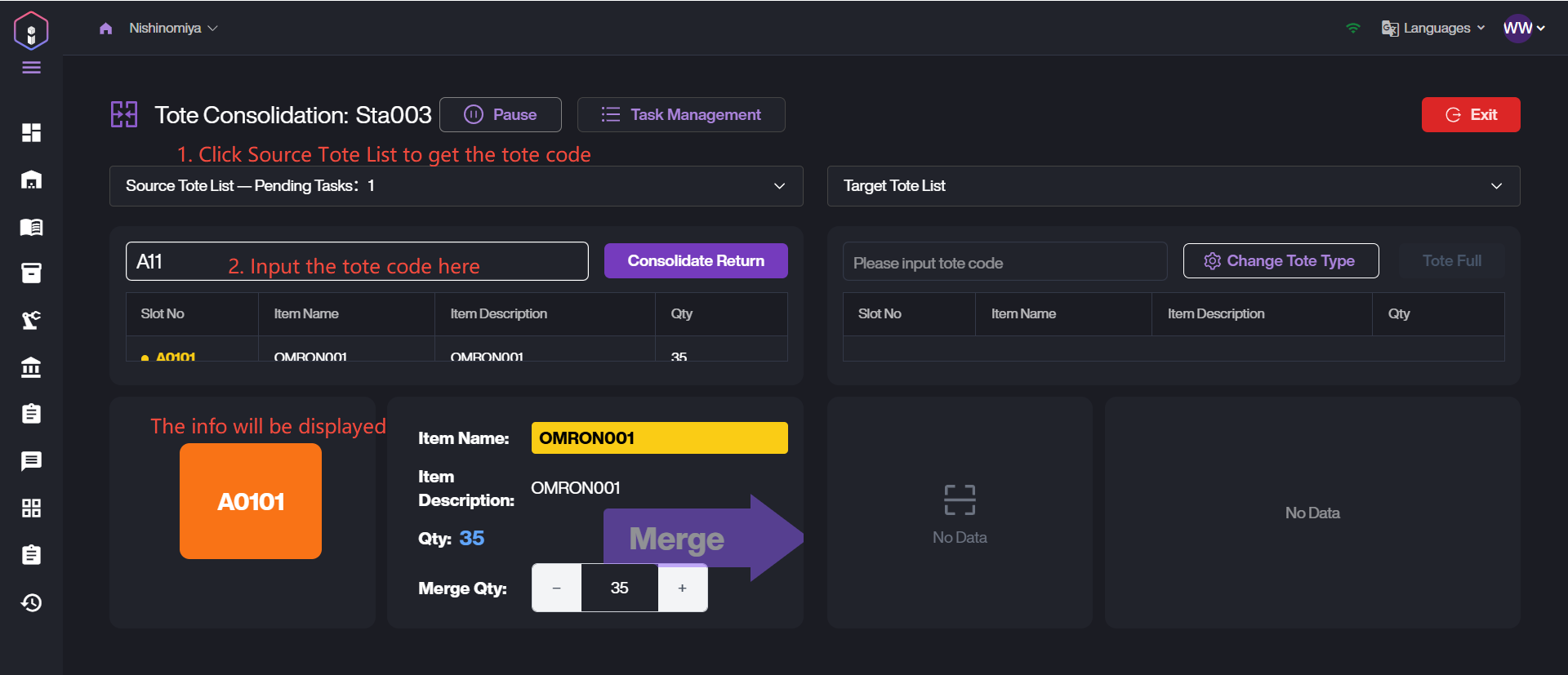Click the dashboard icon in sidebar
Viewport: 1568px width, 675px height.
(x=31, y=132)
